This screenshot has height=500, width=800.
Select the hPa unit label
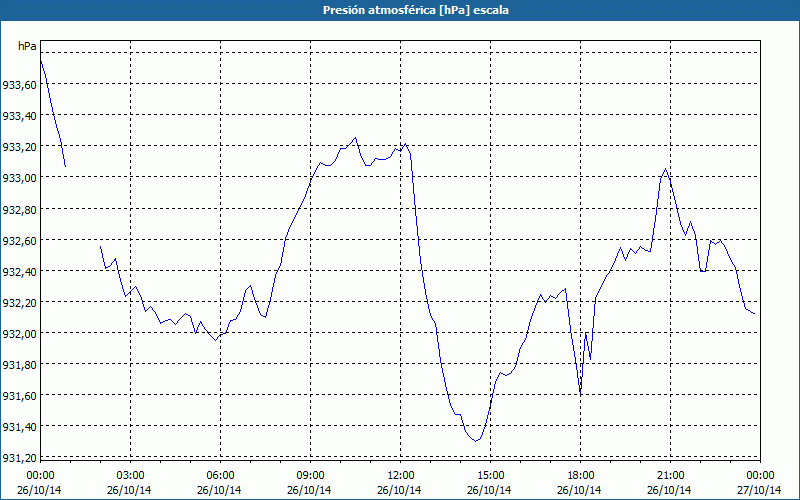click(x=27, y=46)
